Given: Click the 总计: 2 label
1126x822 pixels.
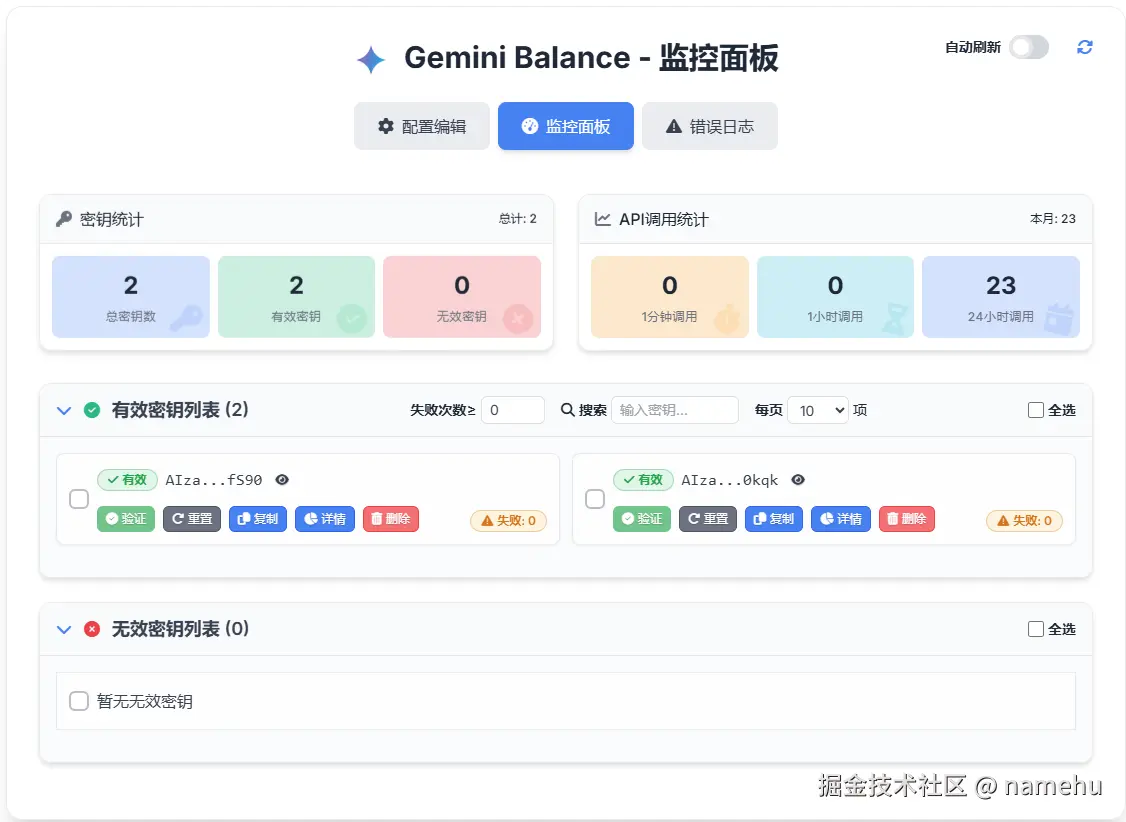Looking at the screenshot, I should pyautogui.click(x=518, y=219).
